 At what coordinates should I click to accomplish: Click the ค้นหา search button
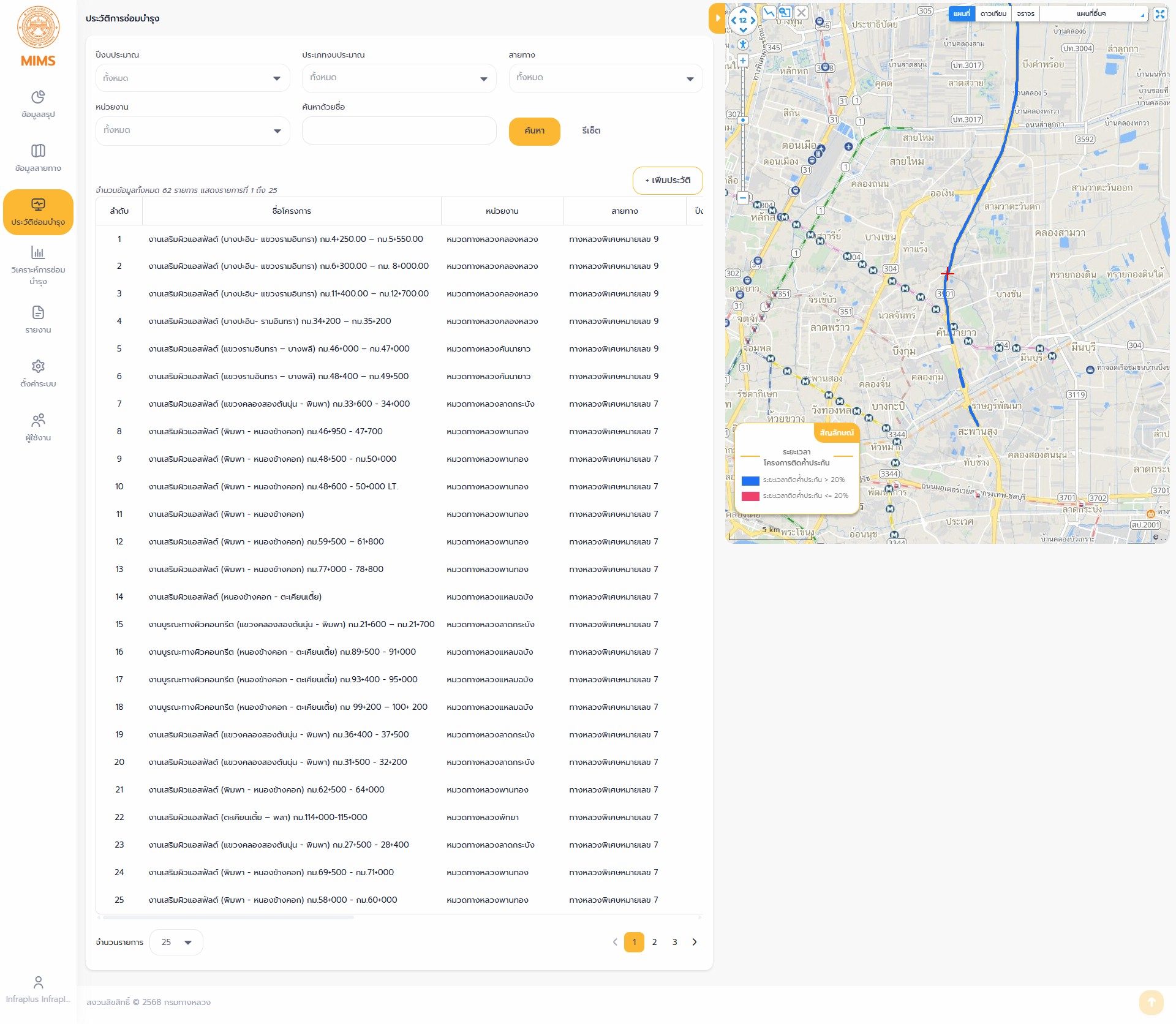(x=534, y=131)
